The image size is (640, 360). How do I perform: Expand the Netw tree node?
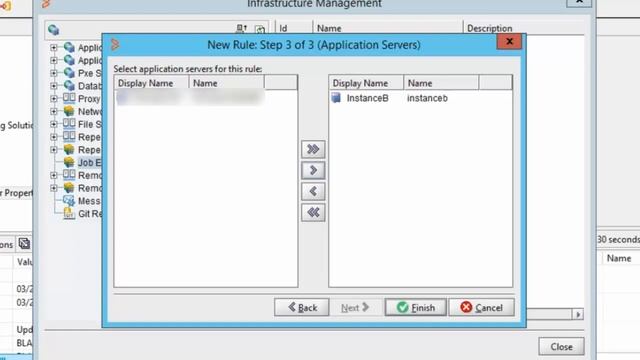(x=53, y=111)
